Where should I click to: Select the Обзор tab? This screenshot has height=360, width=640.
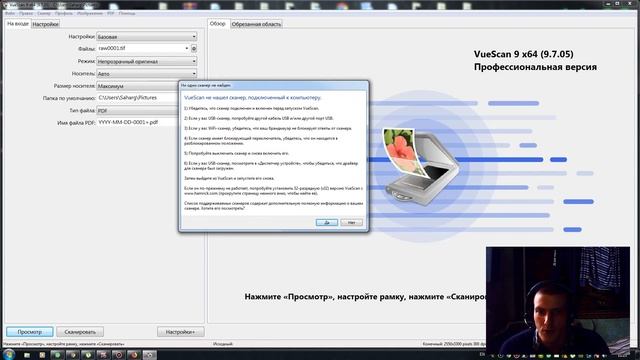pyautogui.click(x=218, y=24)
